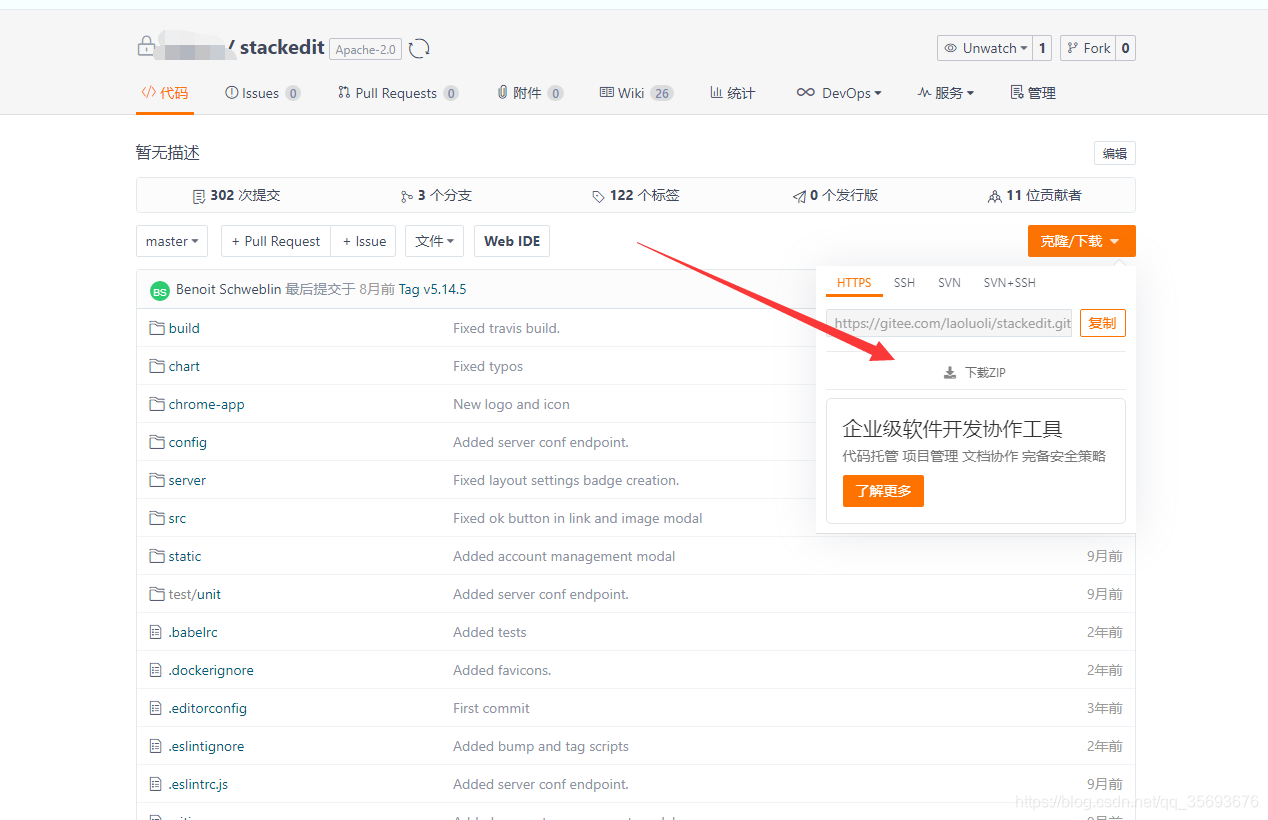Click the static folder icon
This screenshot has width=1268, height=820.
coord(156,556)
